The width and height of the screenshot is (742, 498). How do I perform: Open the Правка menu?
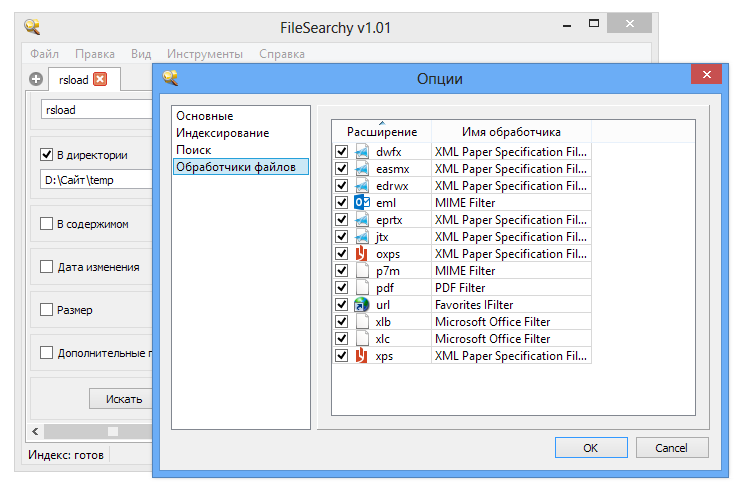pos(95,54)
